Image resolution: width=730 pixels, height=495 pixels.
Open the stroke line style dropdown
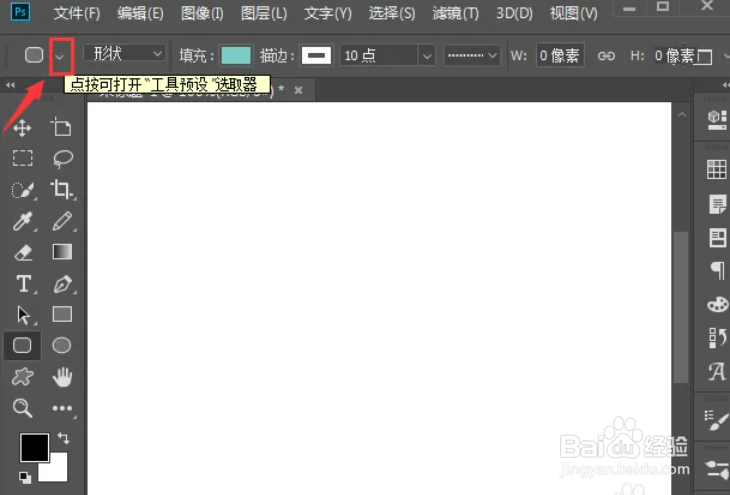tap(472, 56)
